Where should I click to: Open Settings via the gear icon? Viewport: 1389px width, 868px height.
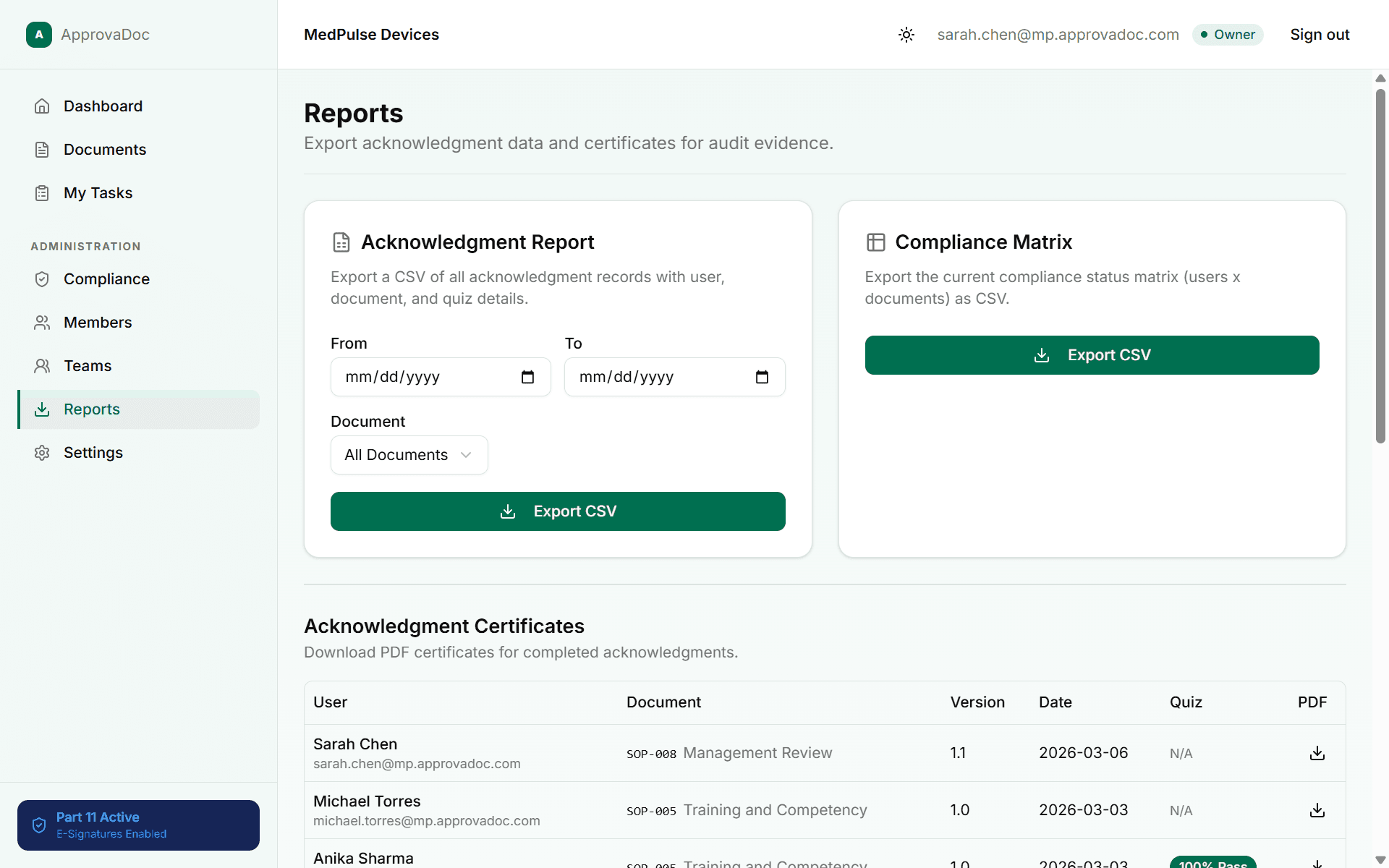[x=42, y=452]
